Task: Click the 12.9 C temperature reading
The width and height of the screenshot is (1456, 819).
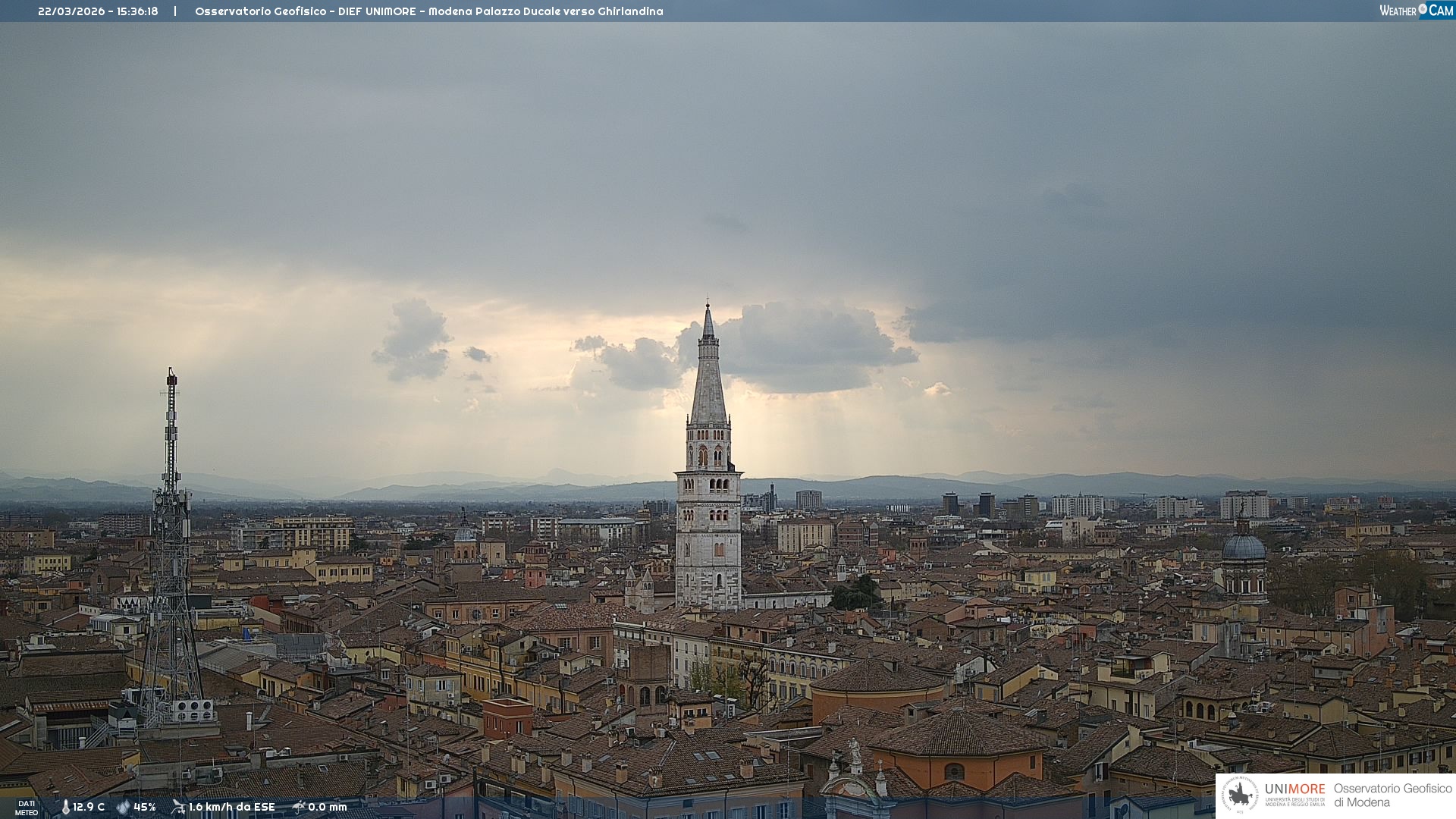Action: click(89, 808)
